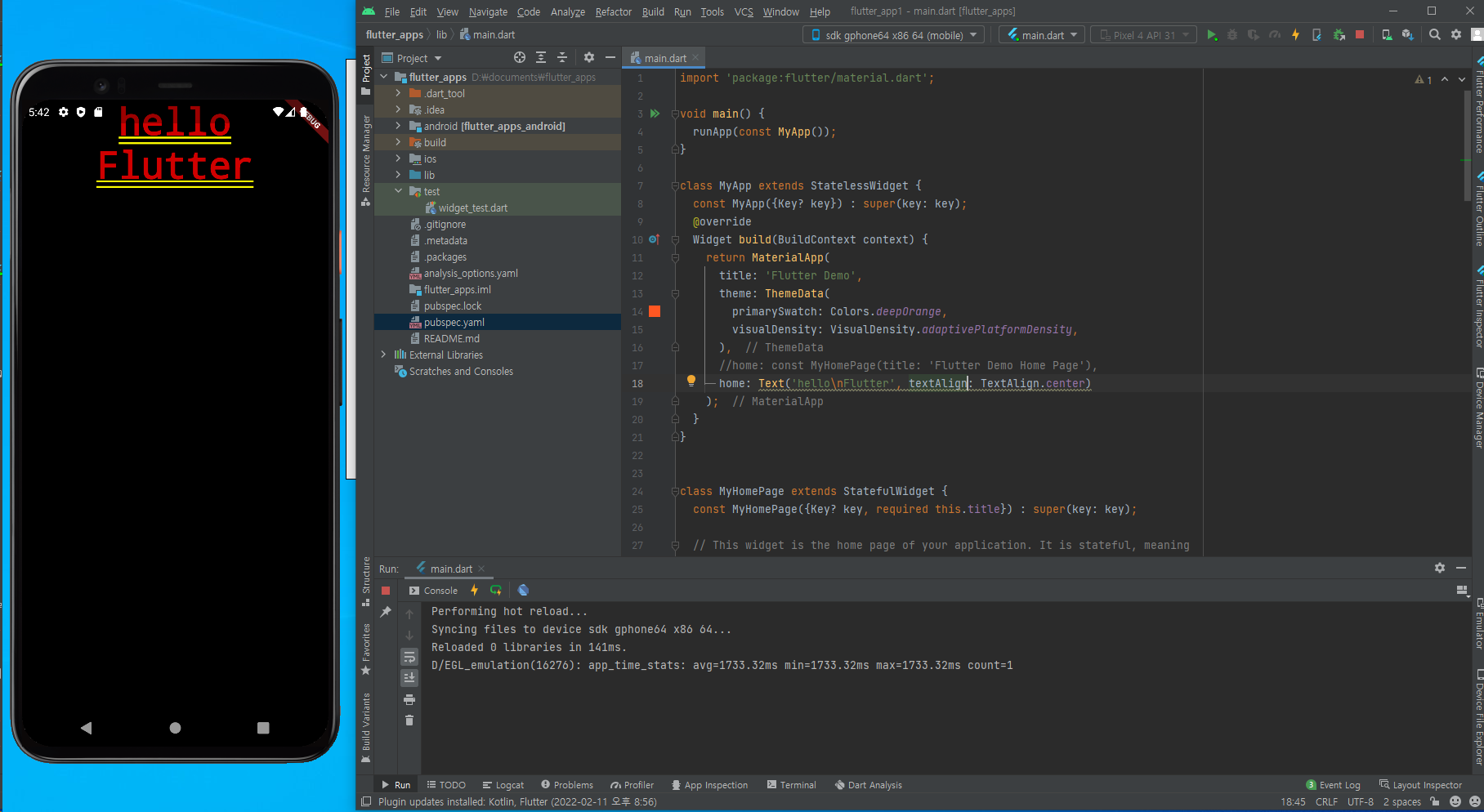The image size is (1484, 812).
Task: Open the Refactor menu
Action: [613, 11]
